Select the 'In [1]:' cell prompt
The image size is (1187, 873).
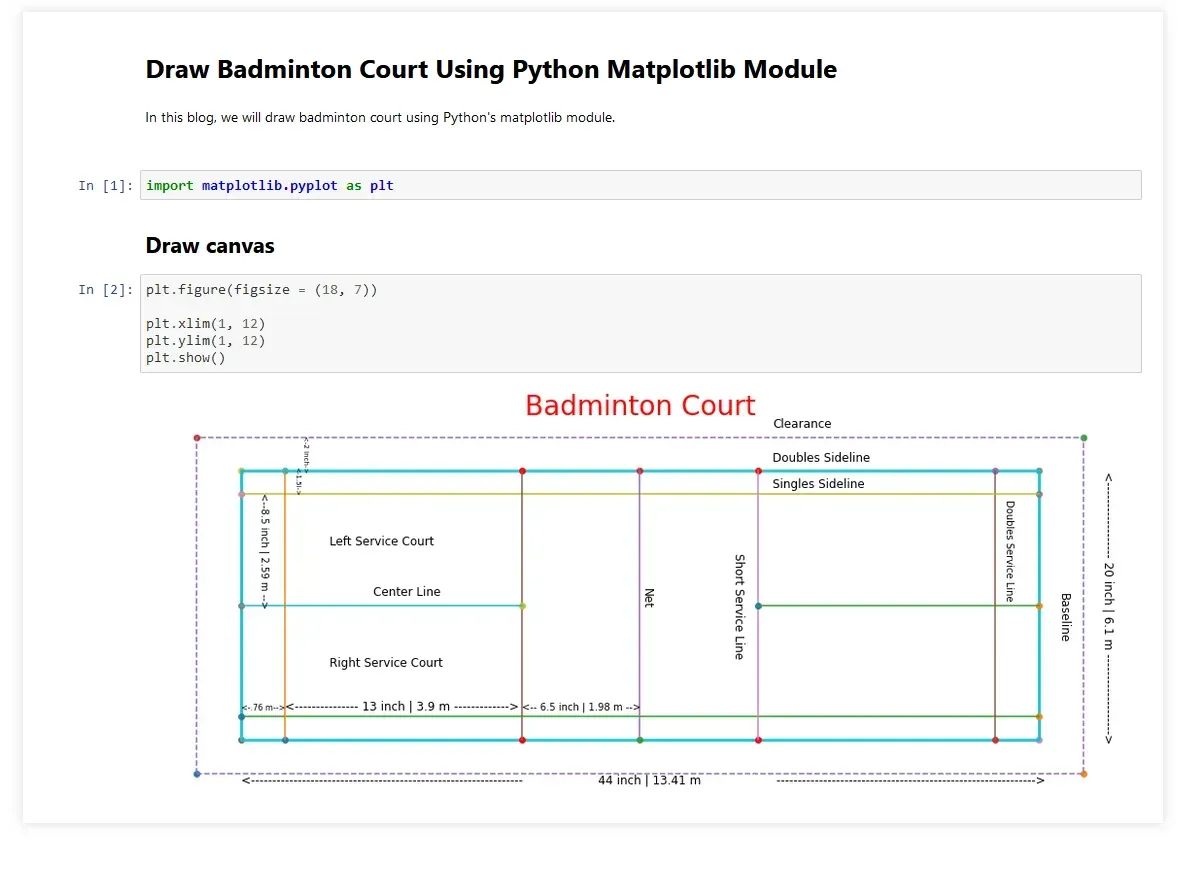click(x=105, y=186)
